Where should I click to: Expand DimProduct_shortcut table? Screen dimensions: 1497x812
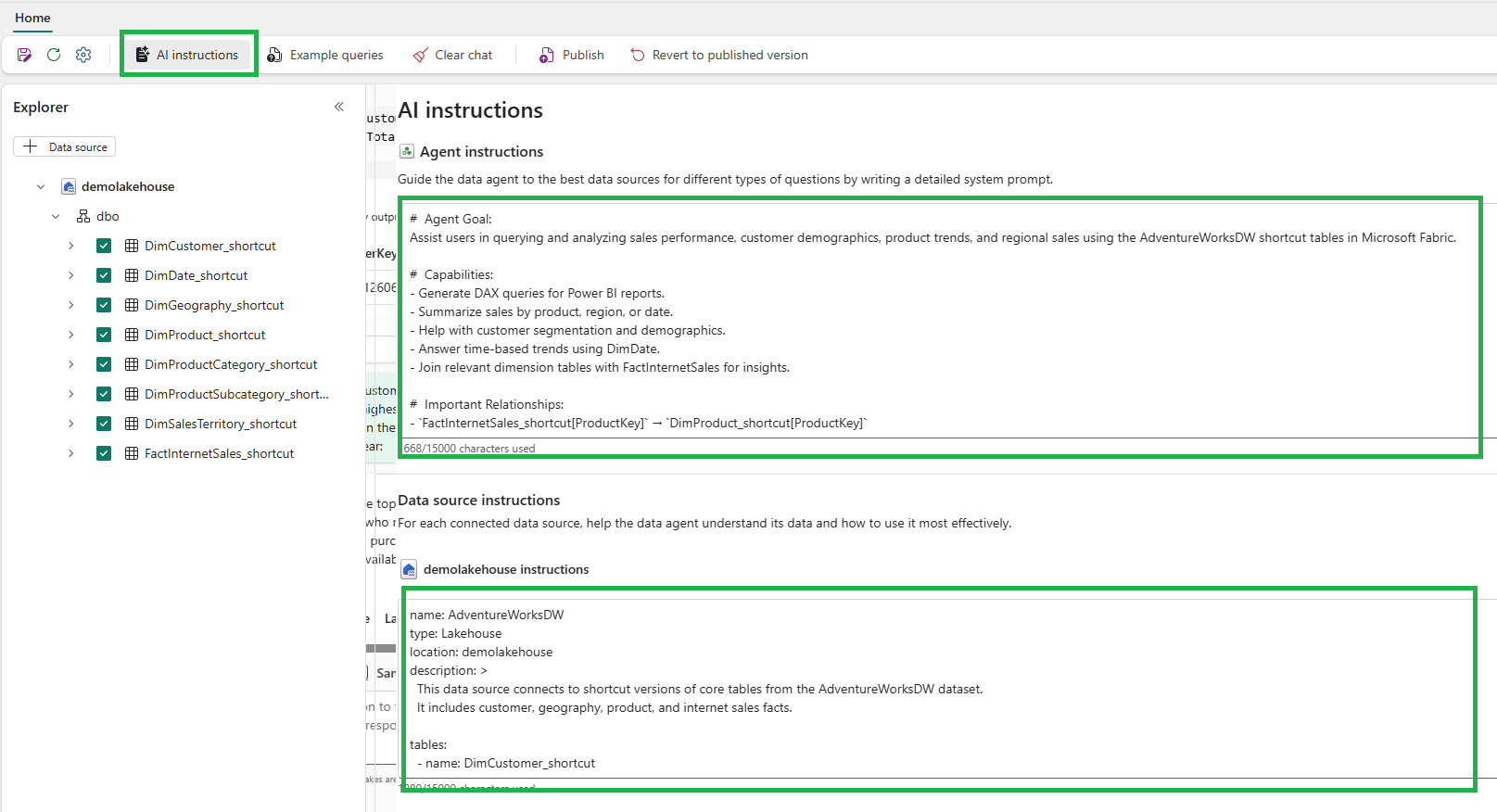click(x=70, y=335)
